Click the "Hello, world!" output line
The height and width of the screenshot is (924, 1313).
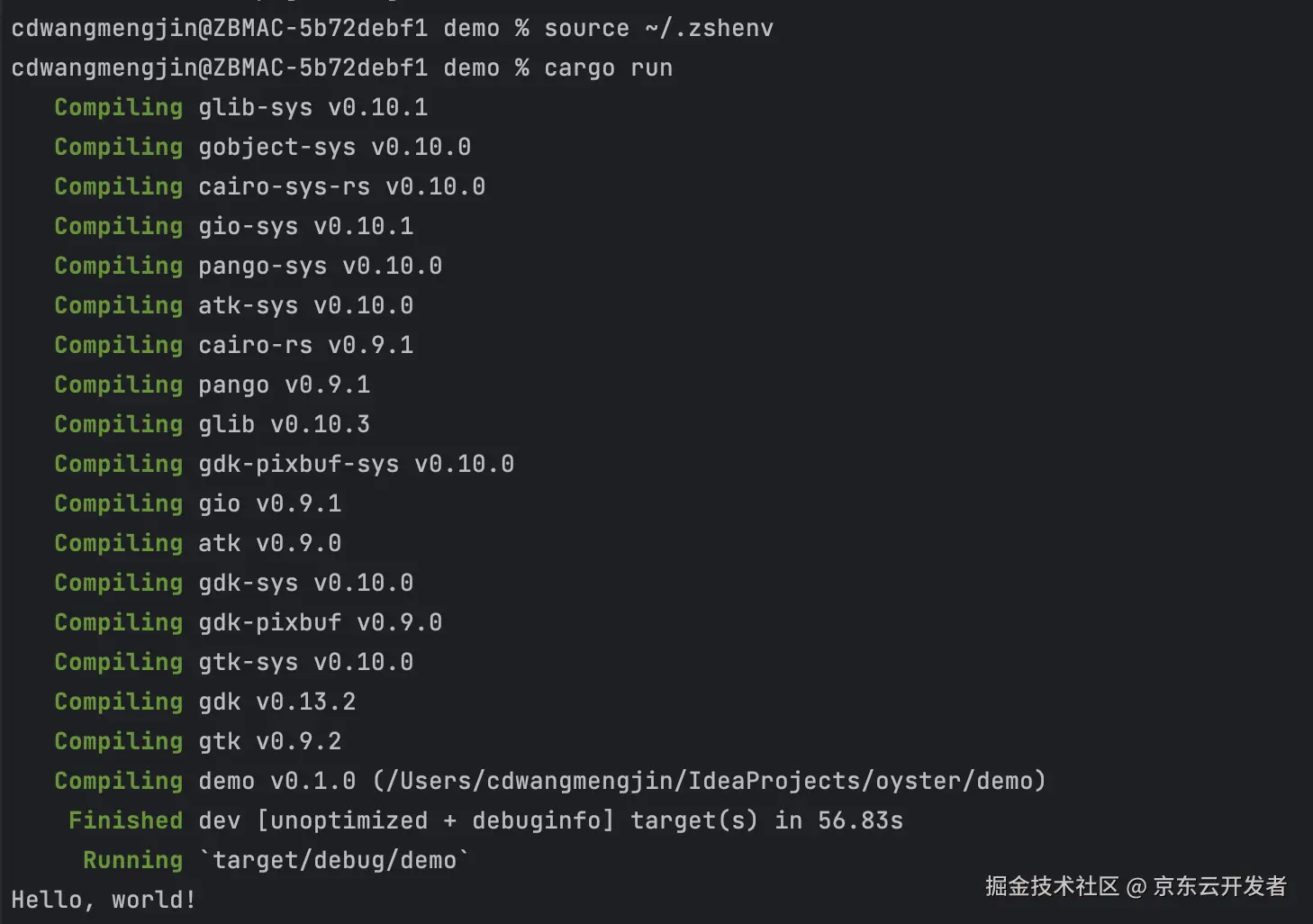tap(104, 900)
